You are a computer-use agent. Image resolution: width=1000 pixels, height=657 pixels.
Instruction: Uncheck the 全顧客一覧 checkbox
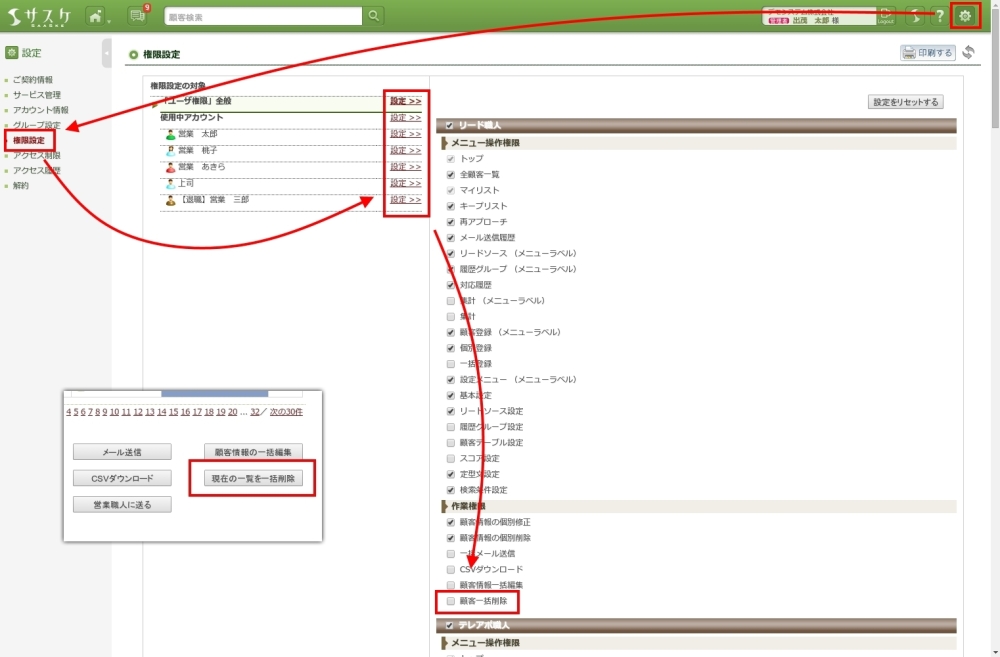(x=450, y=175)
